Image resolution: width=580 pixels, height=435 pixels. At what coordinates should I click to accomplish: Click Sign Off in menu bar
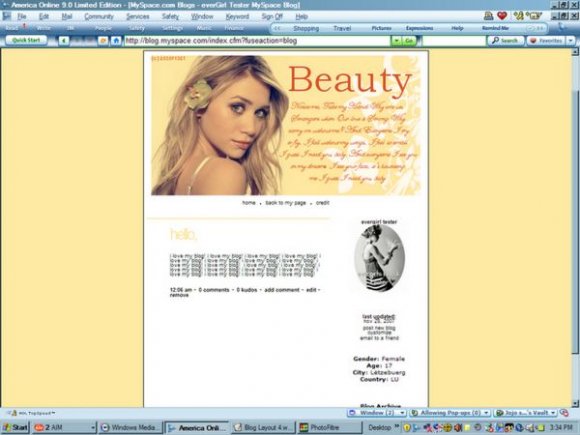pos(272,16)
